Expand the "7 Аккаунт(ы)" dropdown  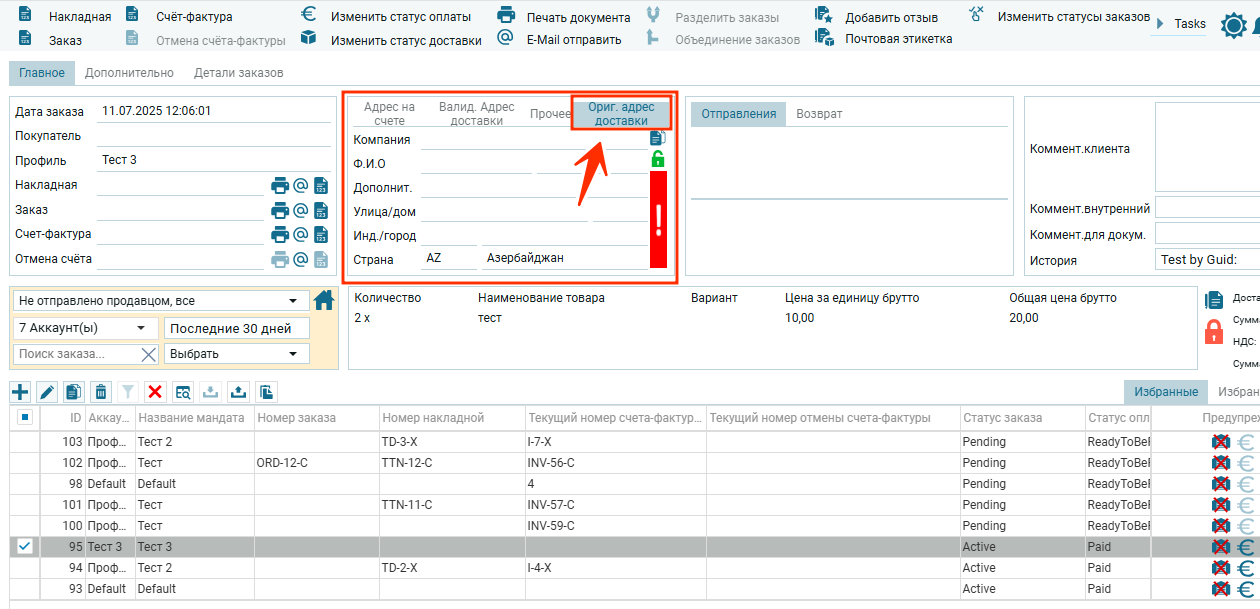[85, 328]
